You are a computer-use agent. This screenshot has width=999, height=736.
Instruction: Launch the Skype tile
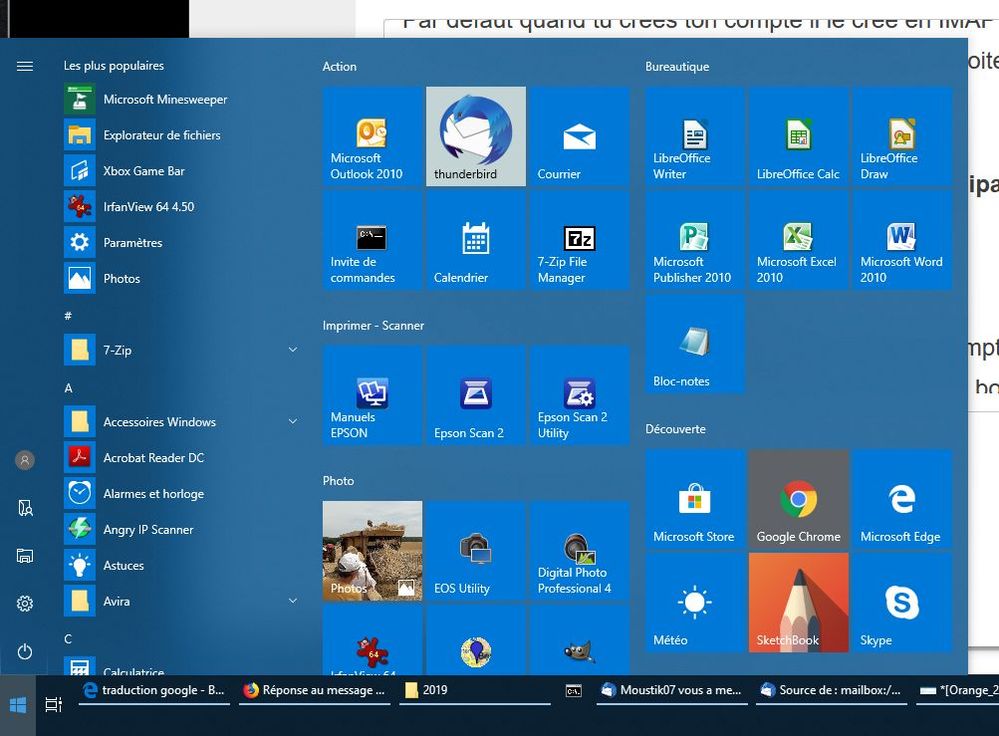901,603
